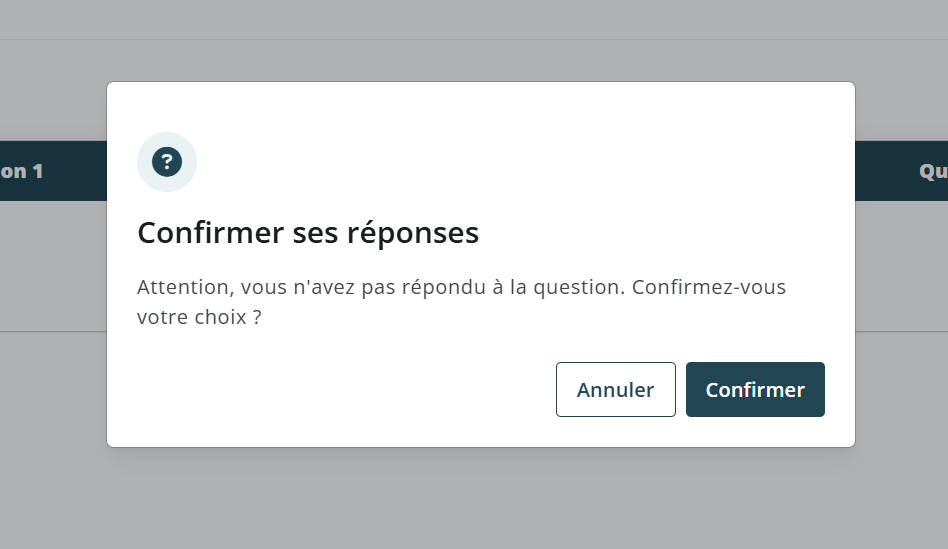948x549 pixels.
Task: Click the blank dialog area right of the question icon
Action: pyautogui.click(x=500, y=162)
